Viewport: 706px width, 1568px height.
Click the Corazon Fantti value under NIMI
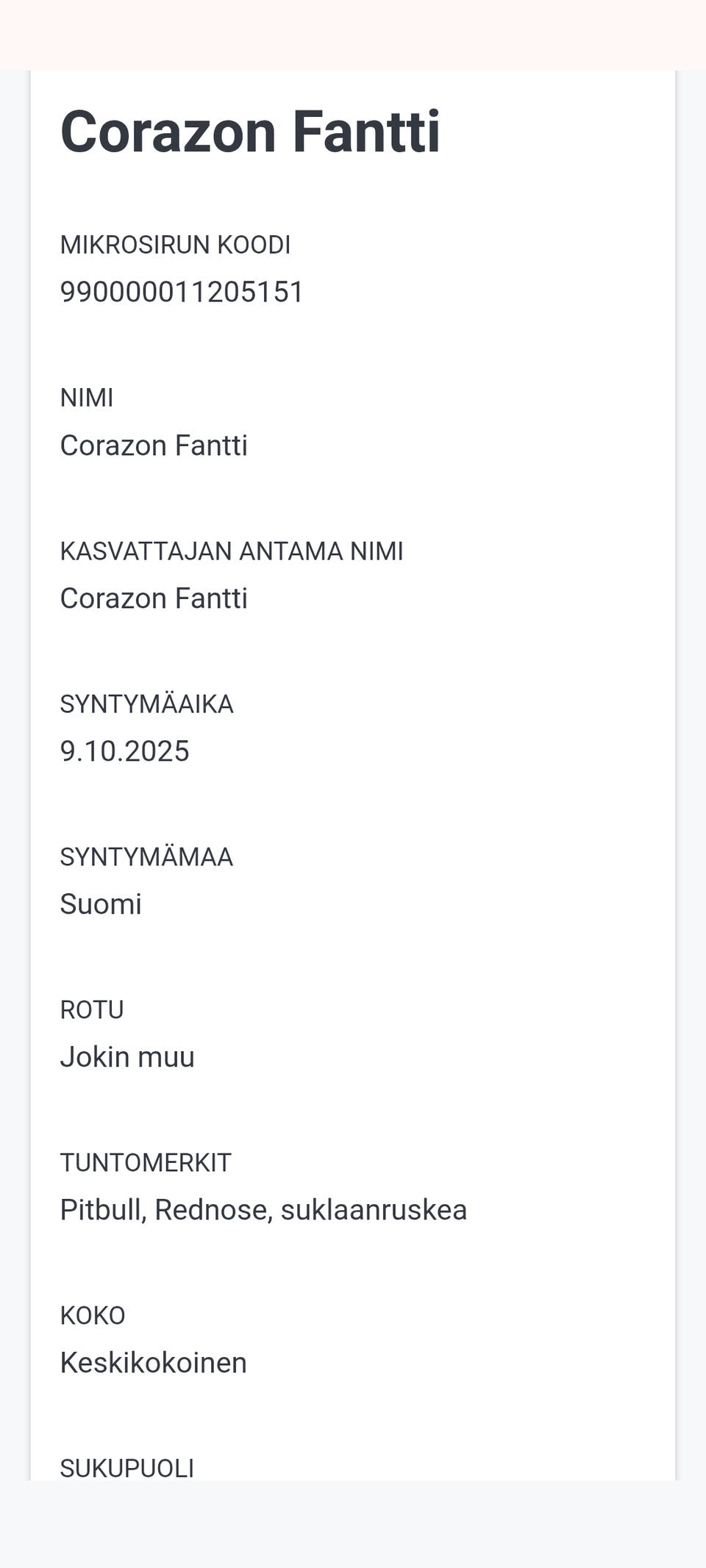(x=154, y=445)
